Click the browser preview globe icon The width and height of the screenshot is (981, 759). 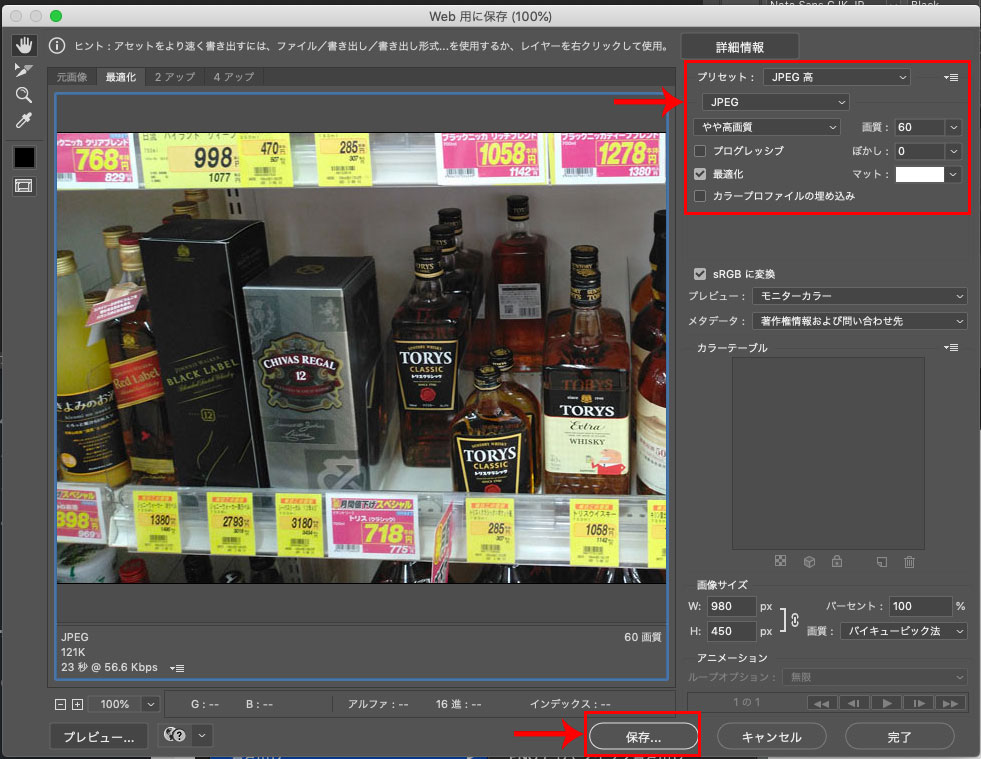click(175, 735)
